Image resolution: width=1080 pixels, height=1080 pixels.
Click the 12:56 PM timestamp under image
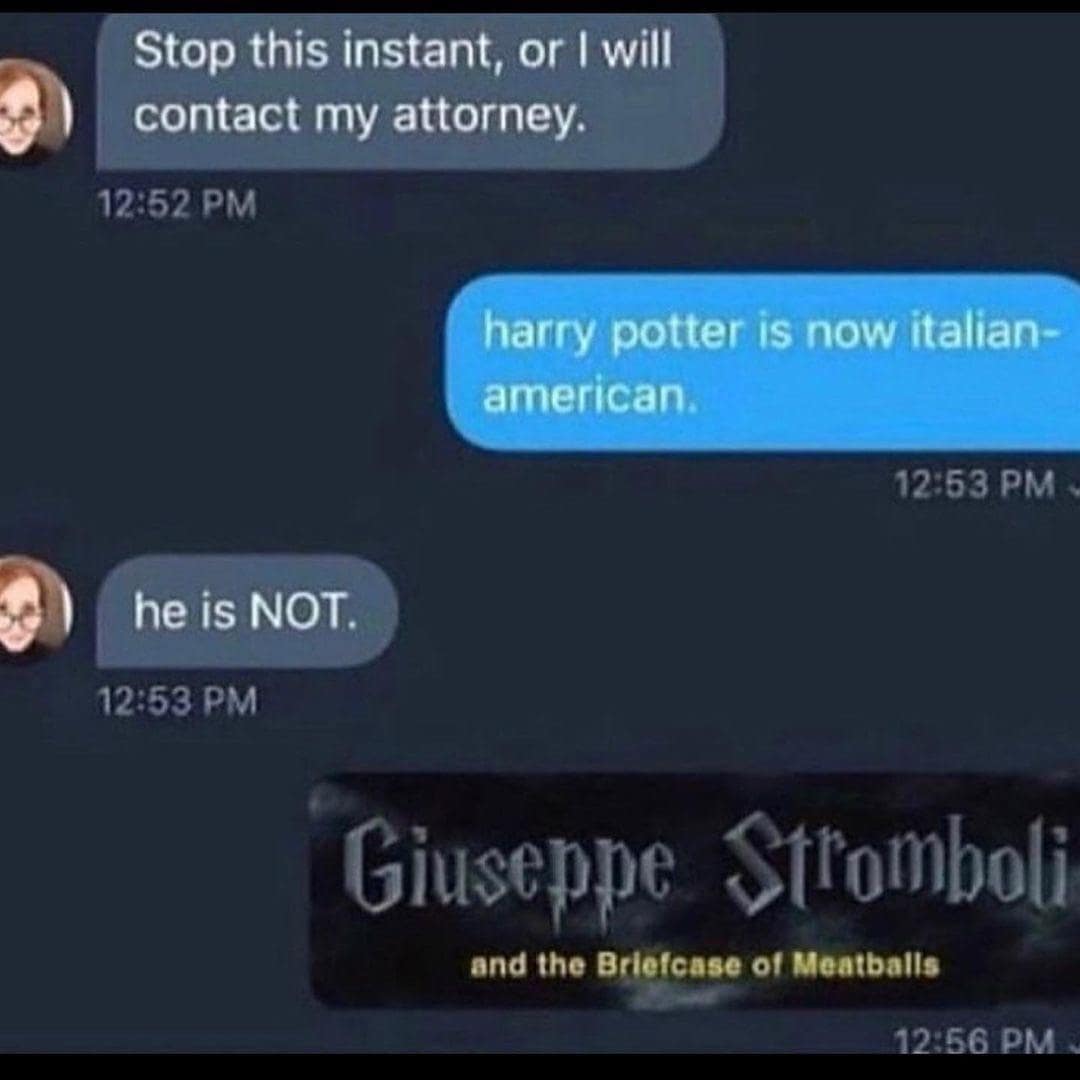(x=975, y=1039)
